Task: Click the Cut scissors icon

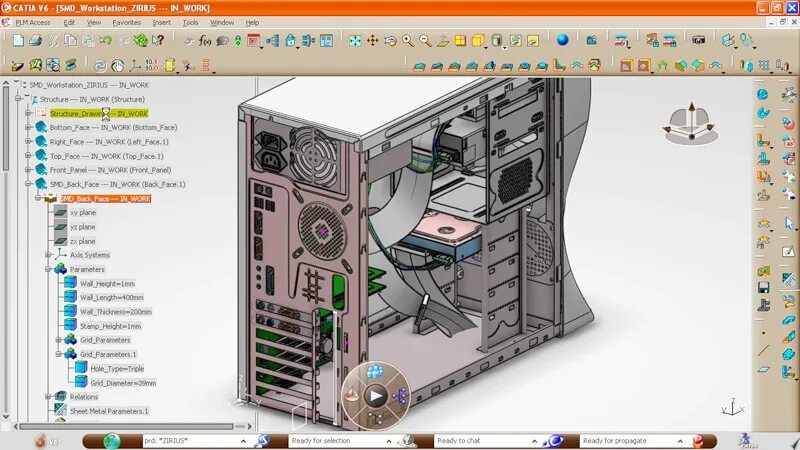Action: [53, 40]
